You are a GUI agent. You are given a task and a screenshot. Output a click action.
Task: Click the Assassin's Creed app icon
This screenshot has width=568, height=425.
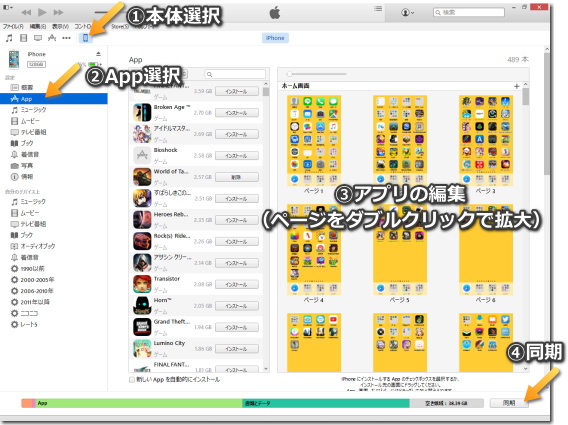[x=142, y=263]
